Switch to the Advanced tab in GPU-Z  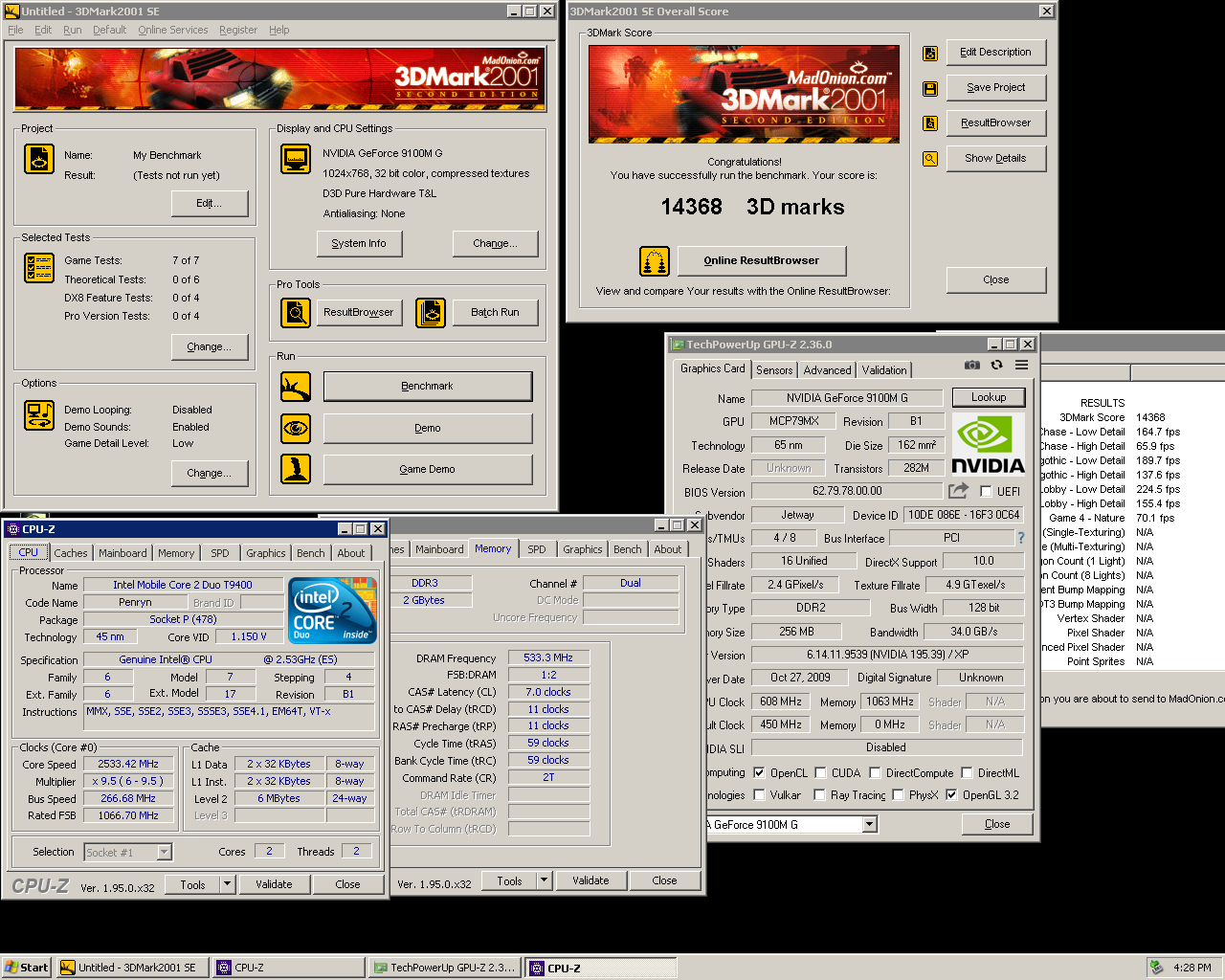[827, 370]
